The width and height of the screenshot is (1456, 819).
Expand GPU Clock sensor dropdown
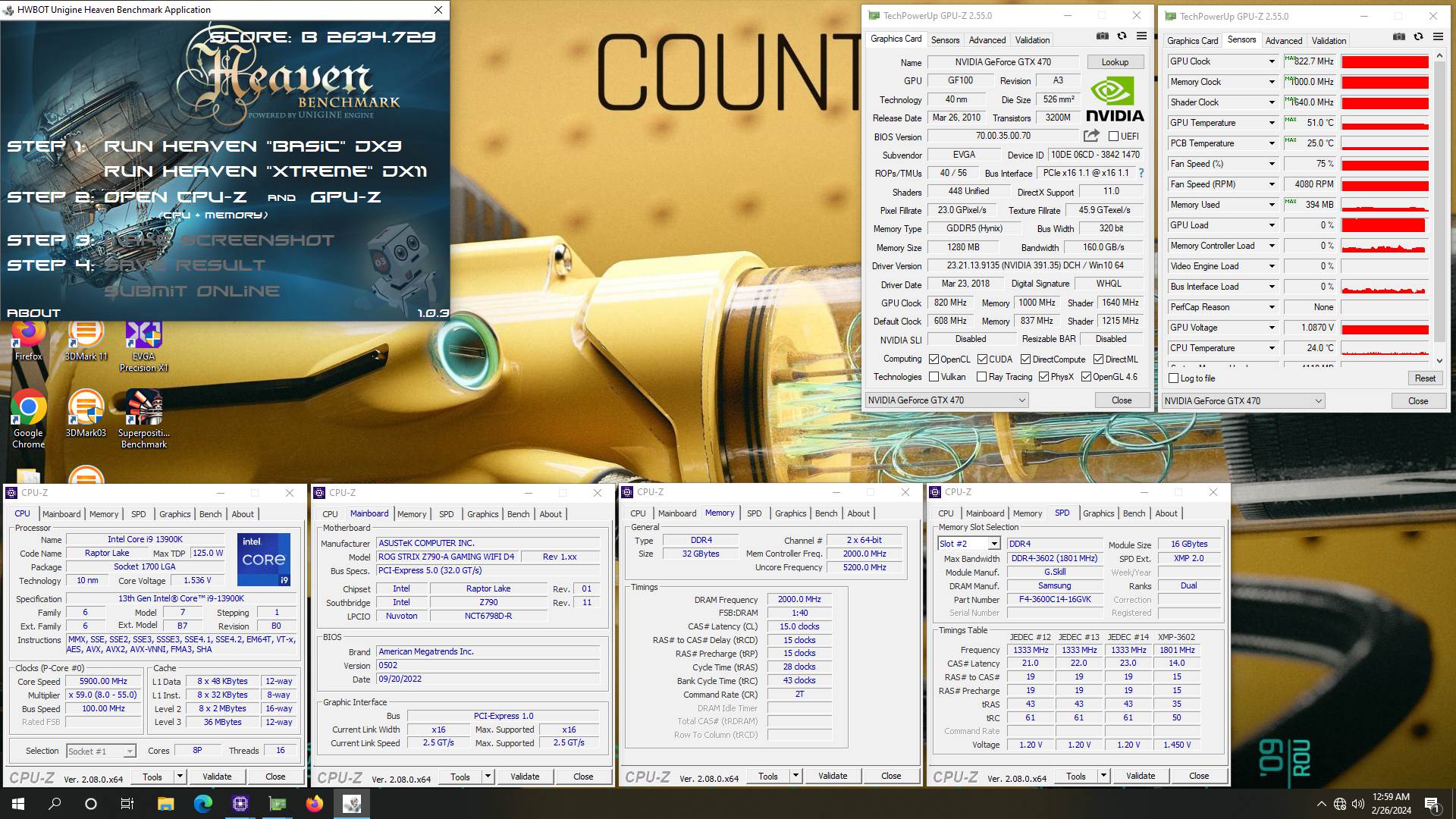coord(1272,61)
